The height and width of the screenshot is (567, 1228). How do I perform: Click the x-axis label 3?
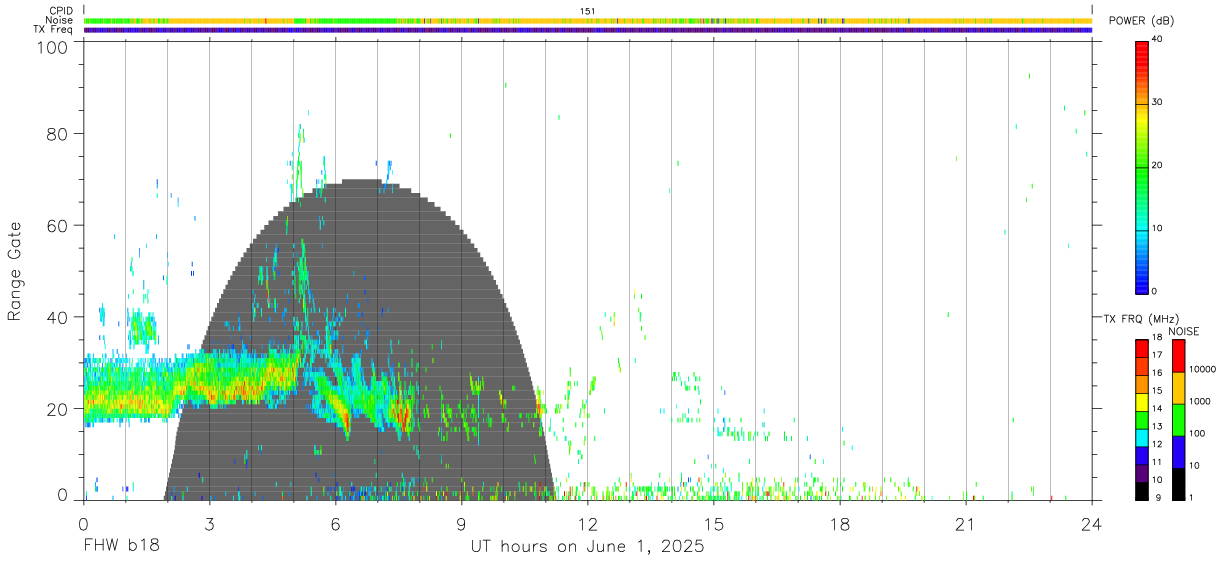click(x=209, y=524)
